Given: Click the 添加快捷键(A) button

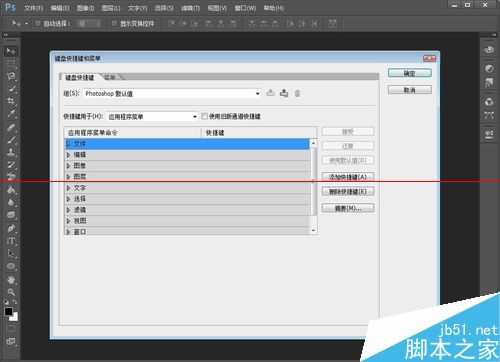Looking at the screenshot, I should 348,177.
